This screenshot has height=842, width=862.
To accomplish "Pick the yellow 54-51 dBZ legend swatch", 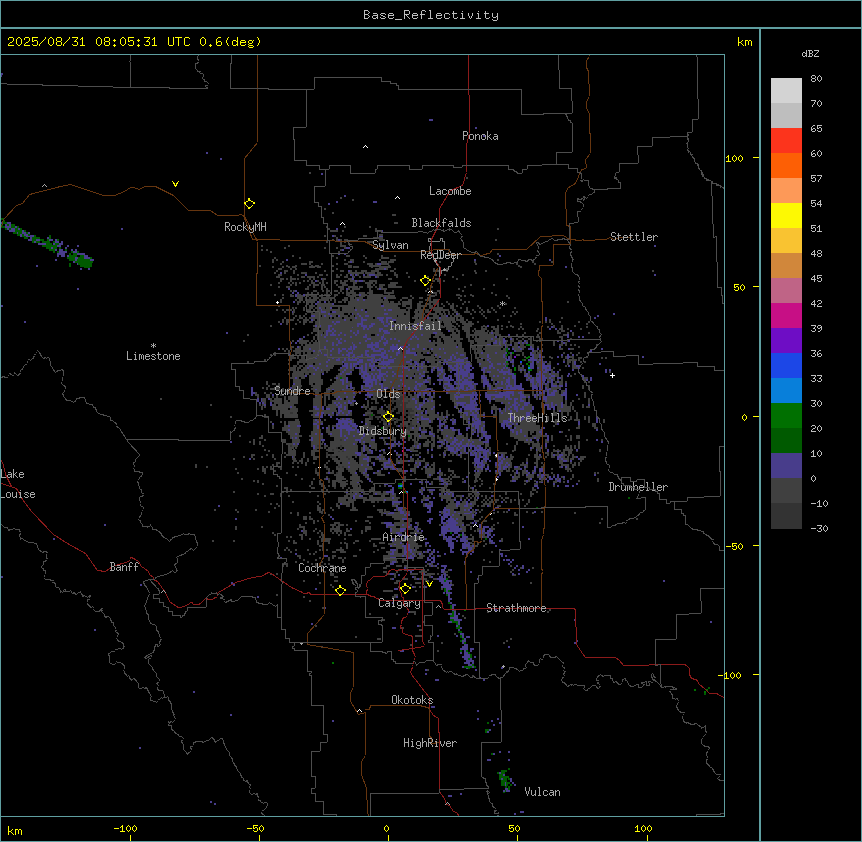I will 786,215.
